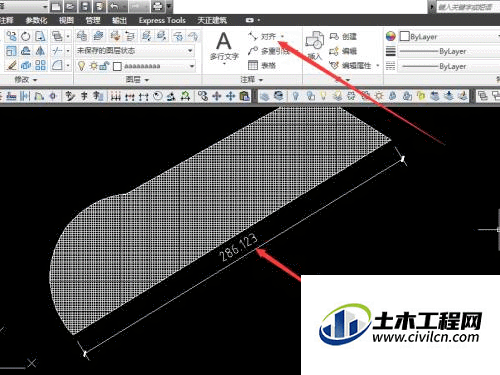Select the Array grid tool in Modify panel
Screen dimensions: 500x375
point(40,65)
